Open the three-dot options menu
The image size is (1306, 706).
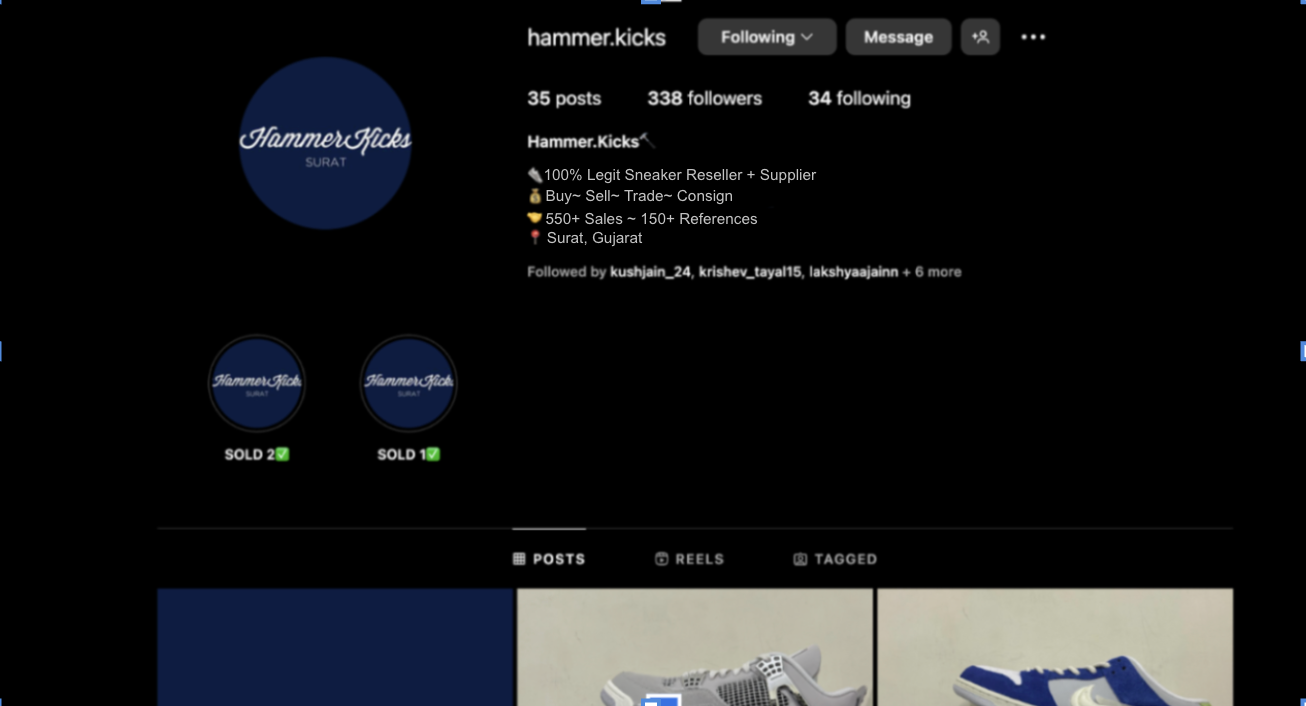tap(1033, 37)
